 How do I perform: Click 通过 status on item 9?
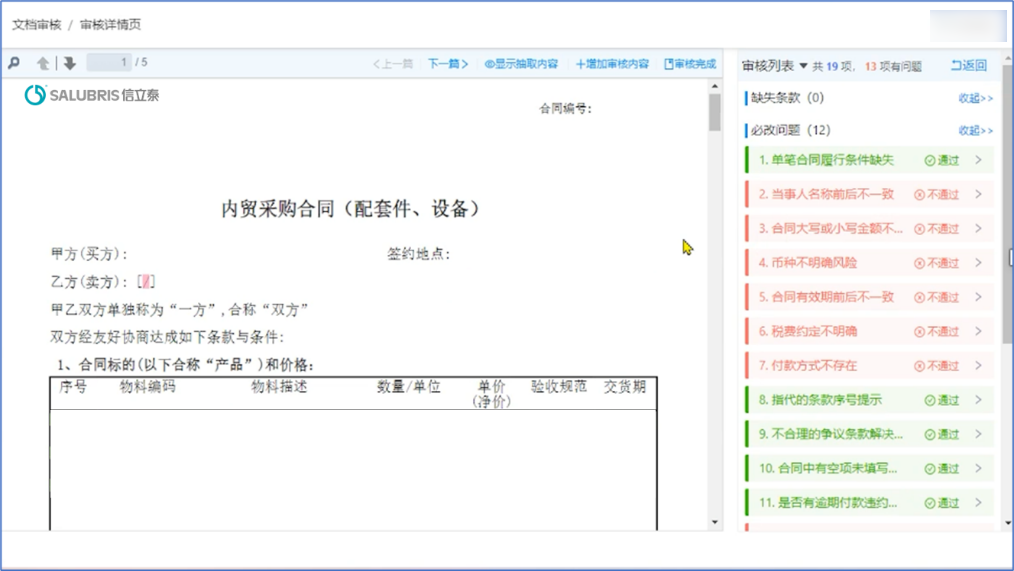[x=942, y=435]
